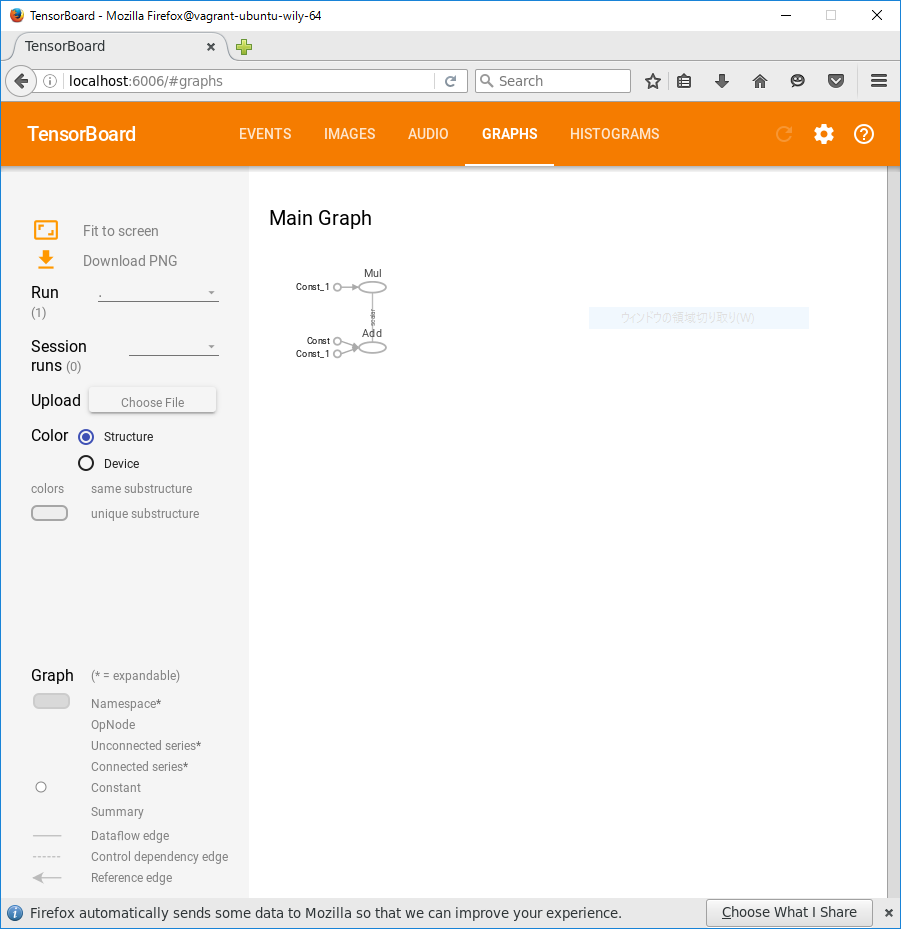Switch to the IMAGES tab
901x929 pixels.
point(350,134)
